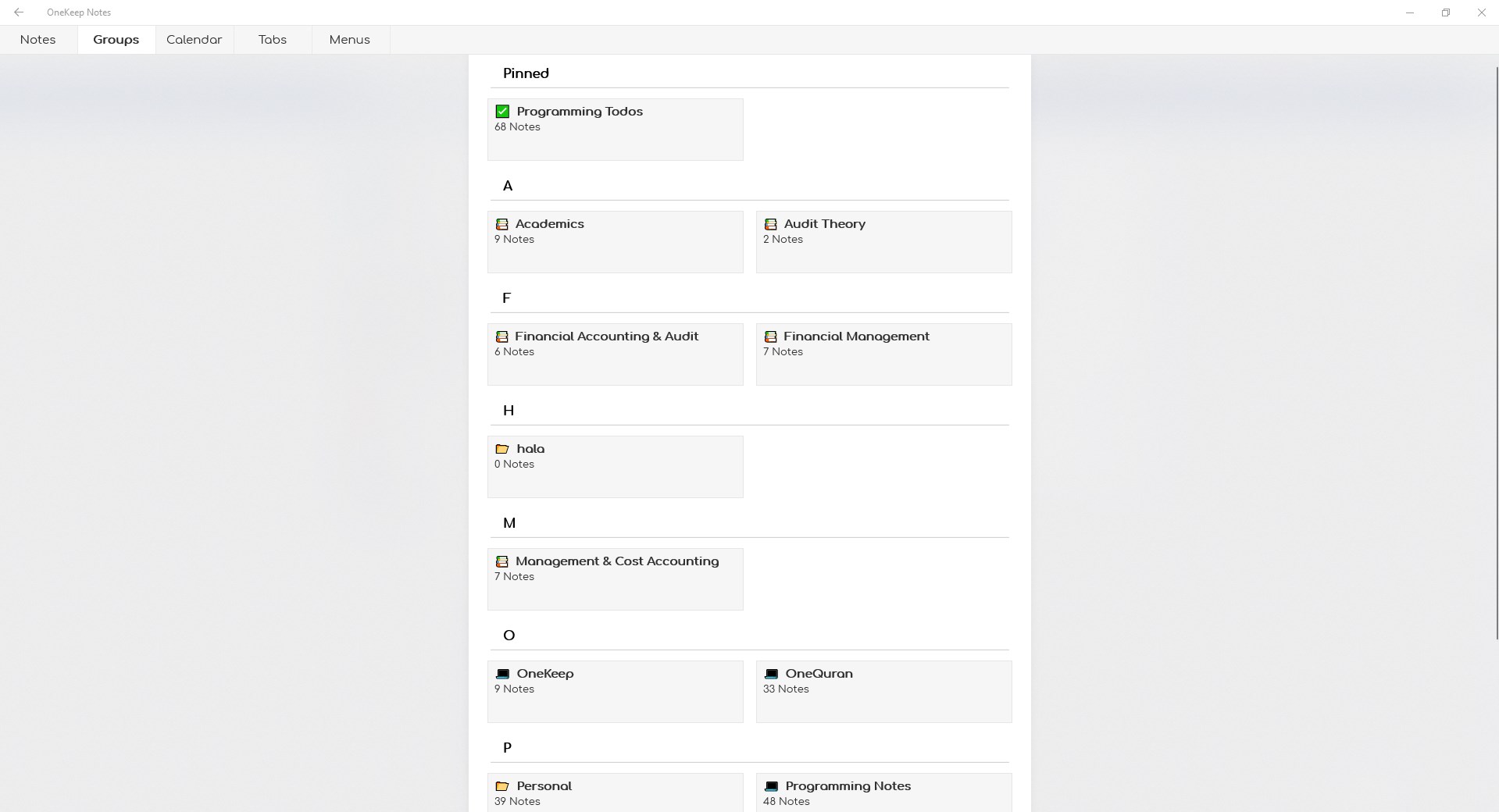The image size is (1499, 812).
Task: Select the Groups tab
Action: pos(116,39)
